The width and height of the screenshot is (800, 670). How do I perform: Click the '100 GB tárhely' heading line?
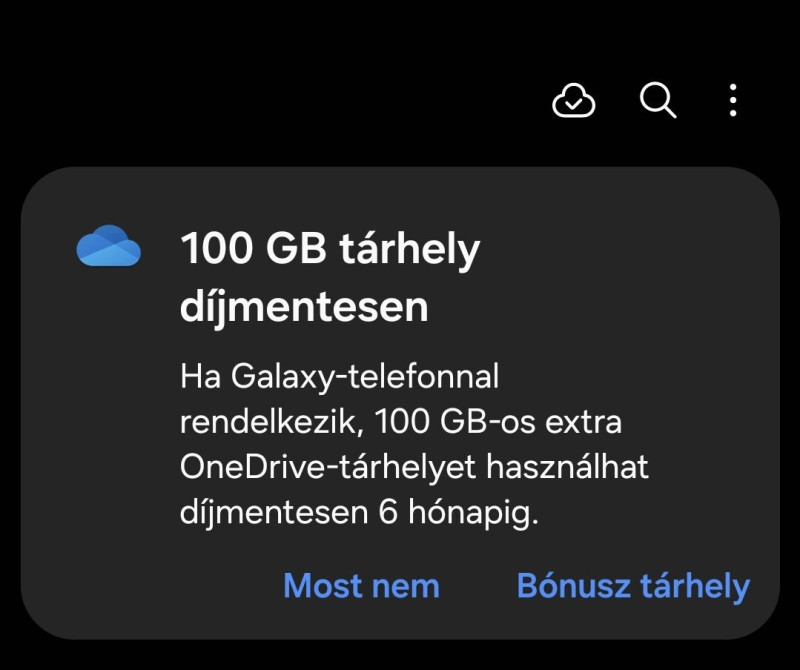(x=330, y=250)
